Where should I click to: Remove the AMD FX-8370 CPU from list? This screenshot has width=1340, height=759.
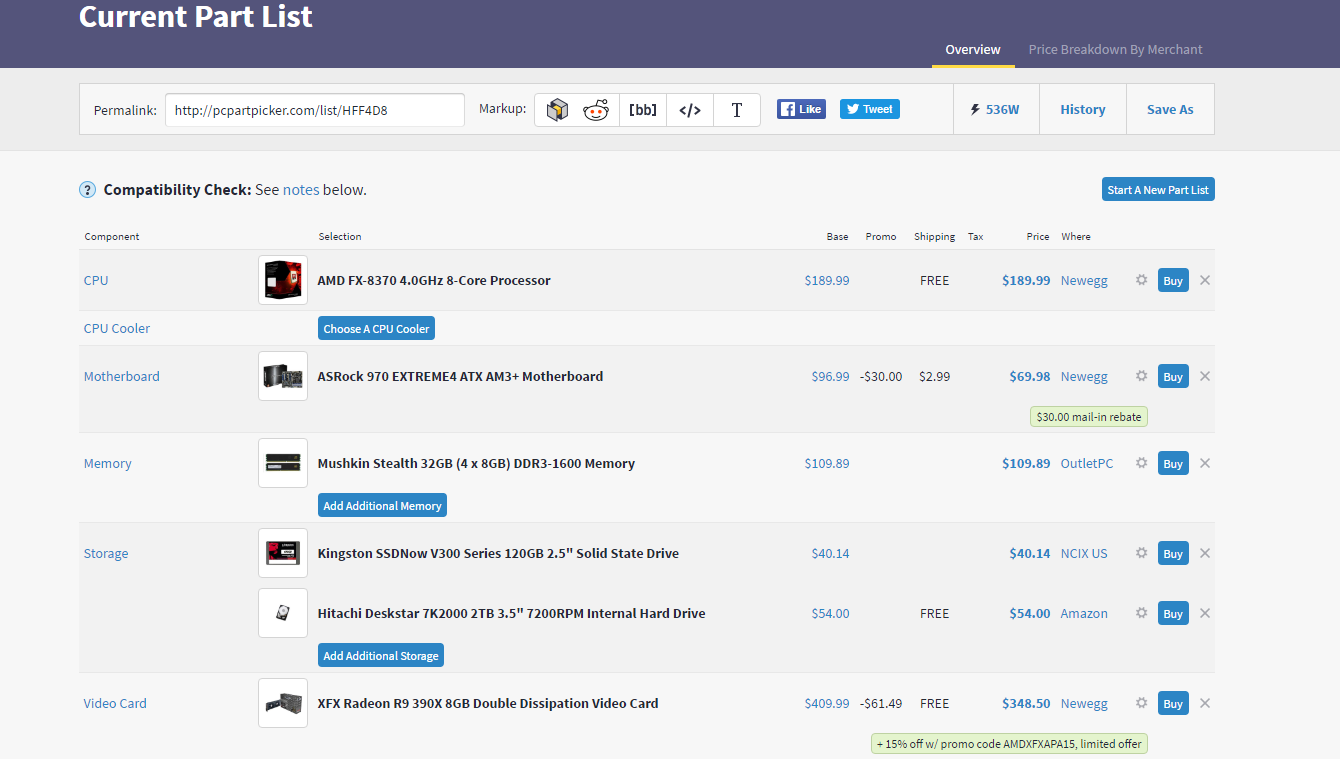[x=1205, y=280]
